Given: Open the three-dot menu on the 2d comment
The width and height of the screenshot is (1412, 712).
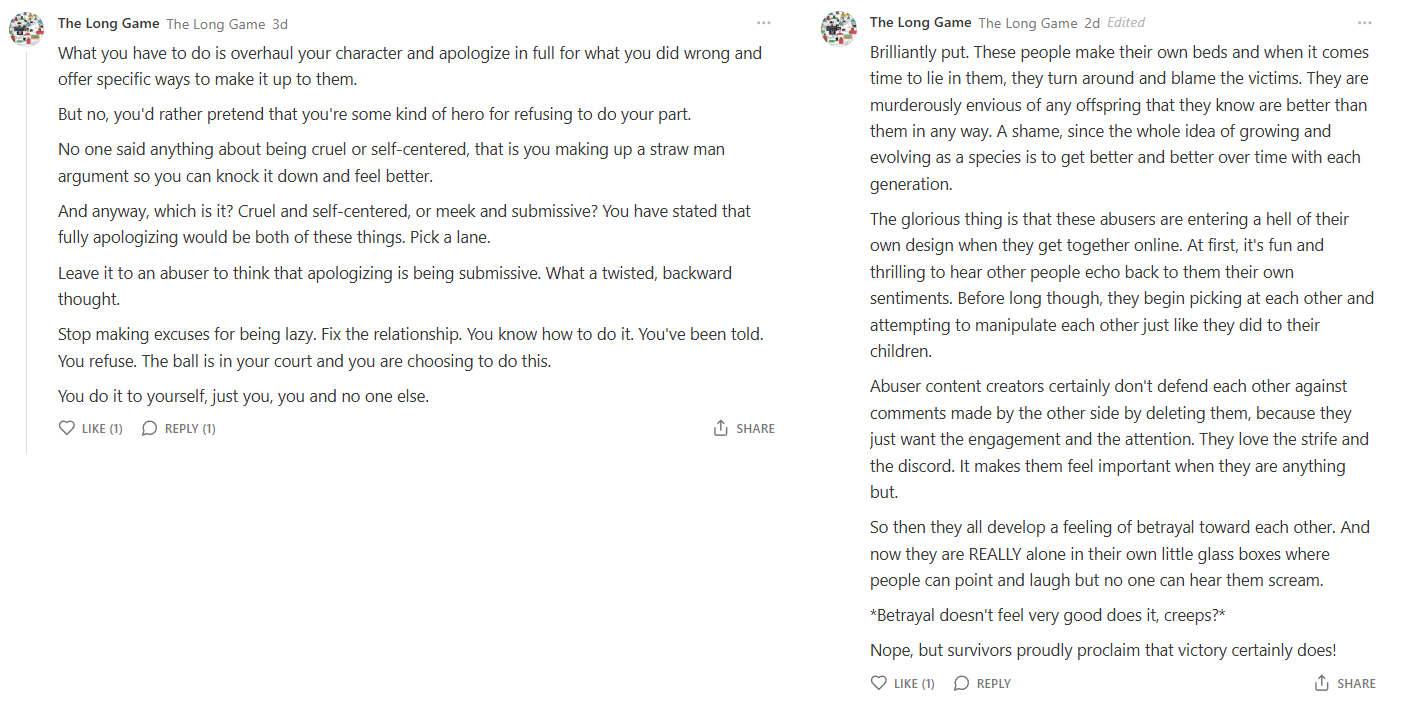Looking at the screenshot, I should coord(1365,23).
